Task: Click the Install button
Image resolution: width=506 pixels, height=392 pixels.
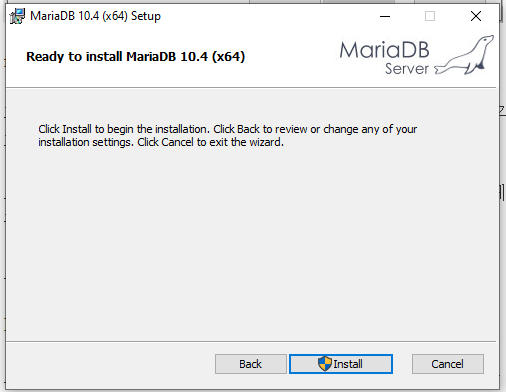Action: [341, 364]
